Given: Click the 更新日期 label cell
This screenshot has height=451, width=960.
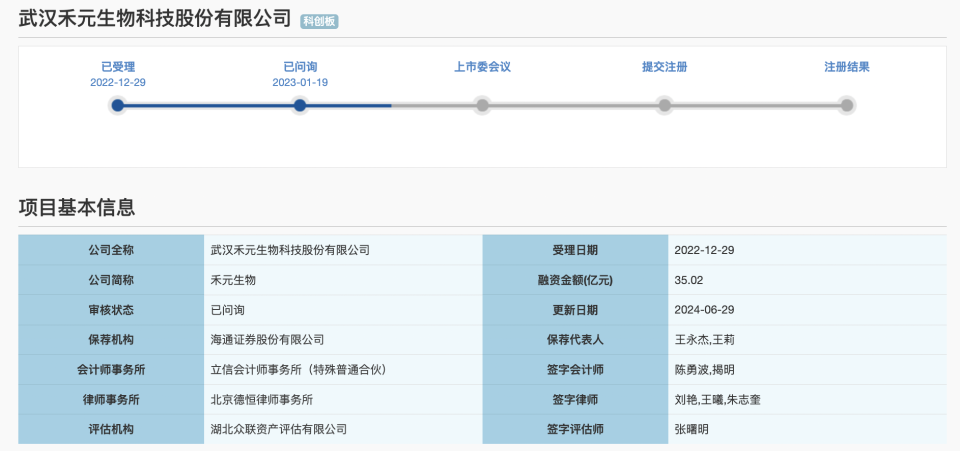Looking at the screenshot, I should tap(576, 310).
